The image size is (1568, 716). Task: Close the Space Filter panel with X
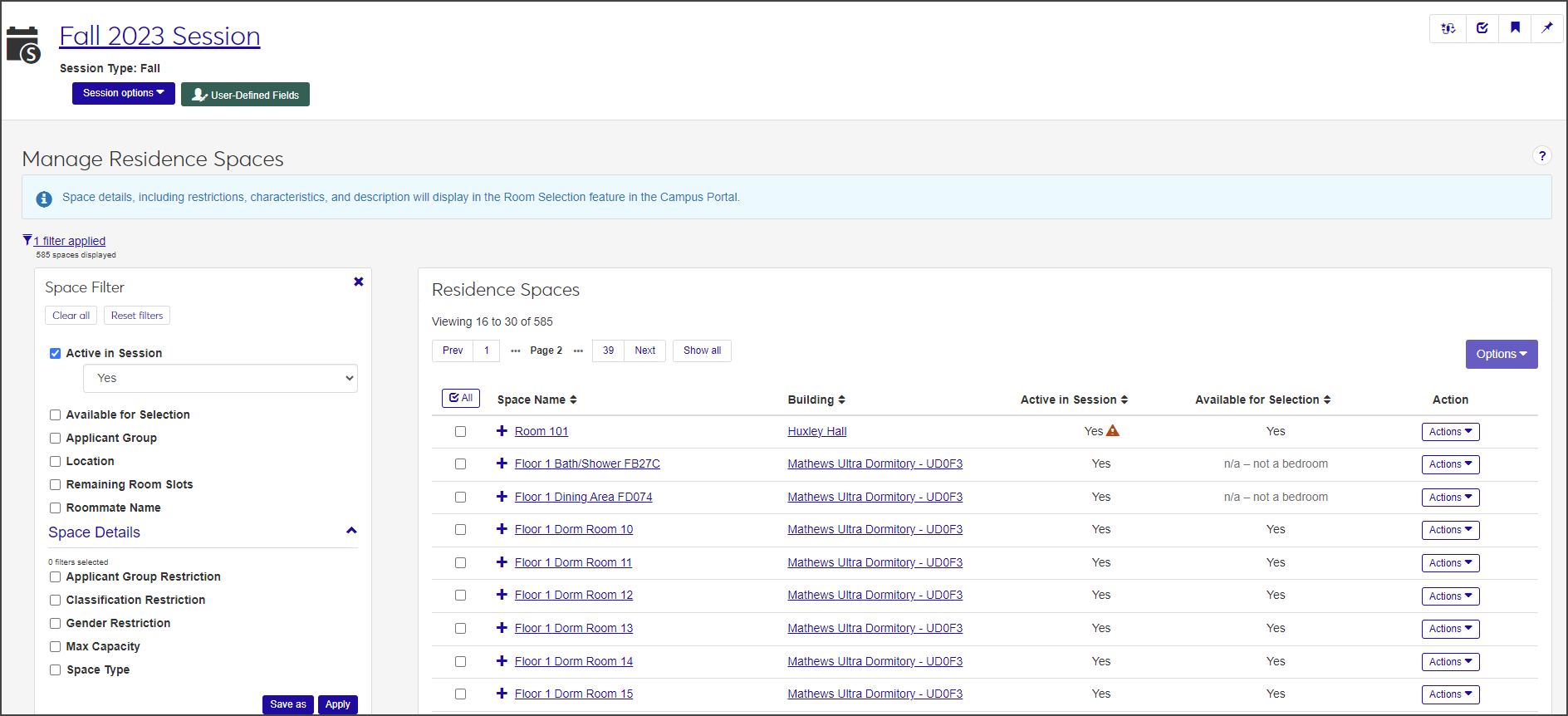[359, 282]
